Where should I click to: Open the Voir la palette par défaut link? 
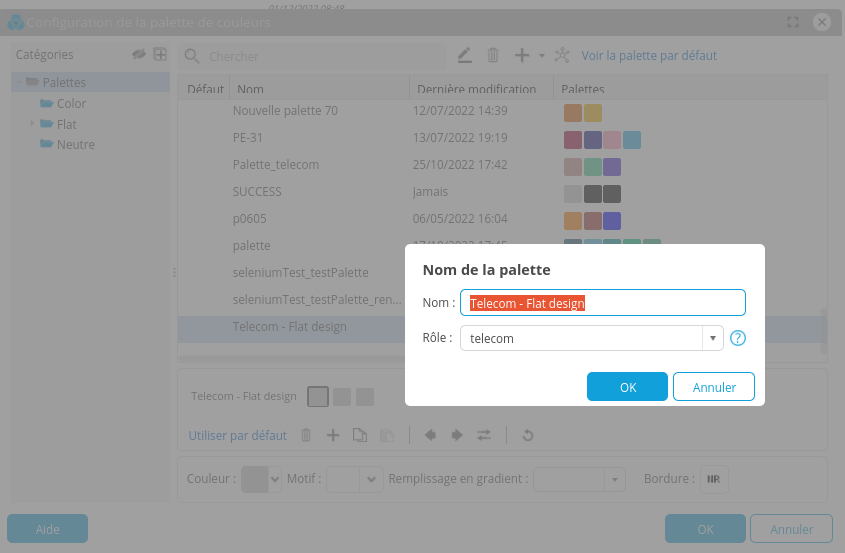pos(649,56)
